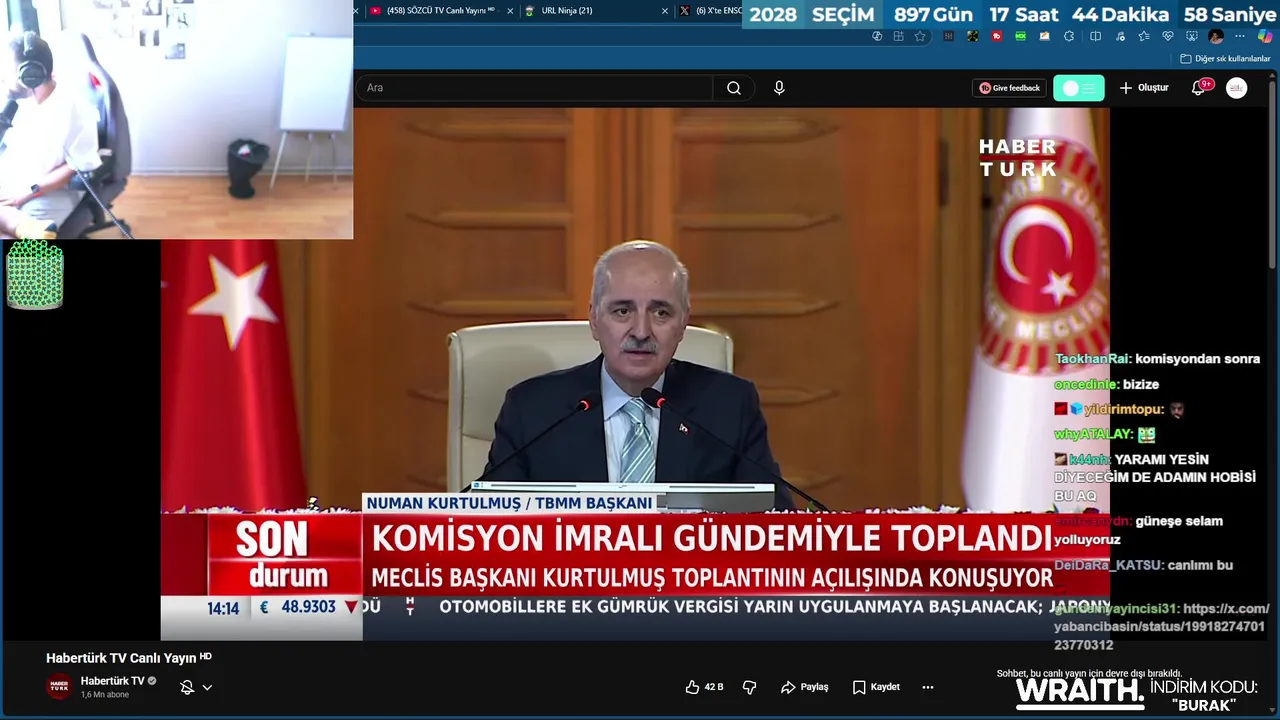Dislike the Habertürk live video
Screen dimensions: 1280x720
click(749, 687)
